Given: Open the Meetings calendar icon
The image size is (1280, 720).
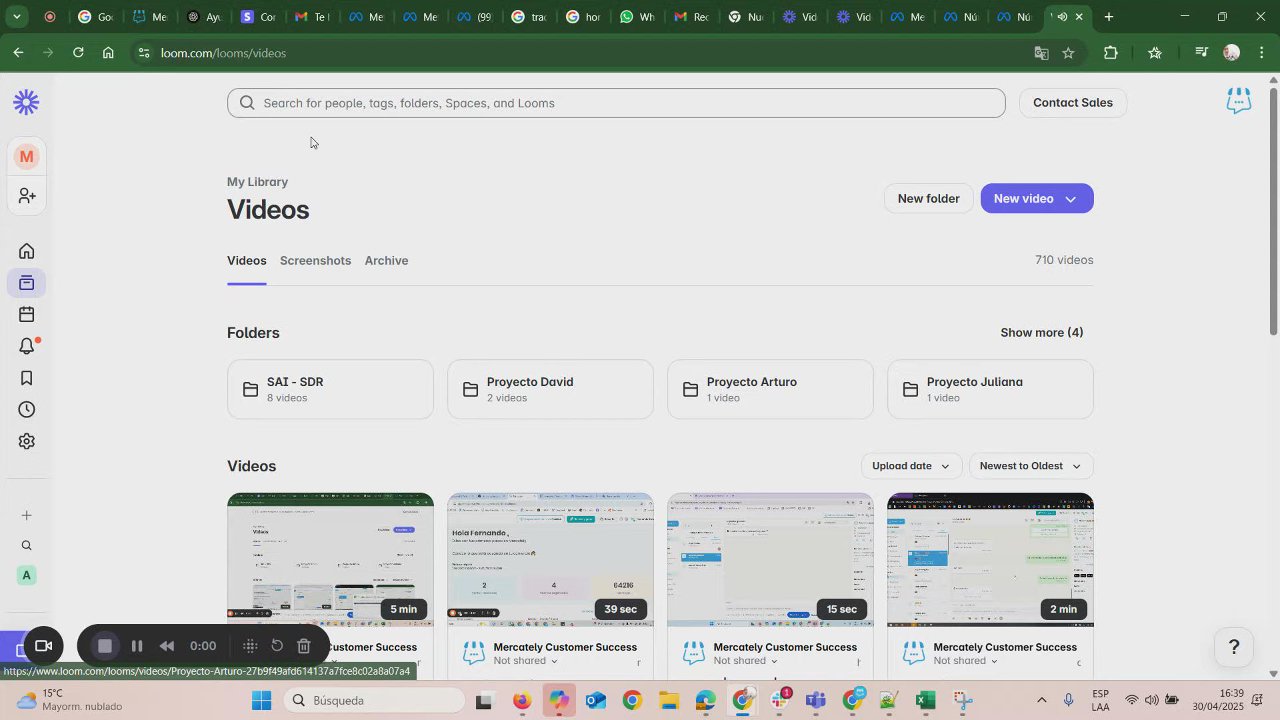Looking at the screenshot, I should (x=27, y=314).
